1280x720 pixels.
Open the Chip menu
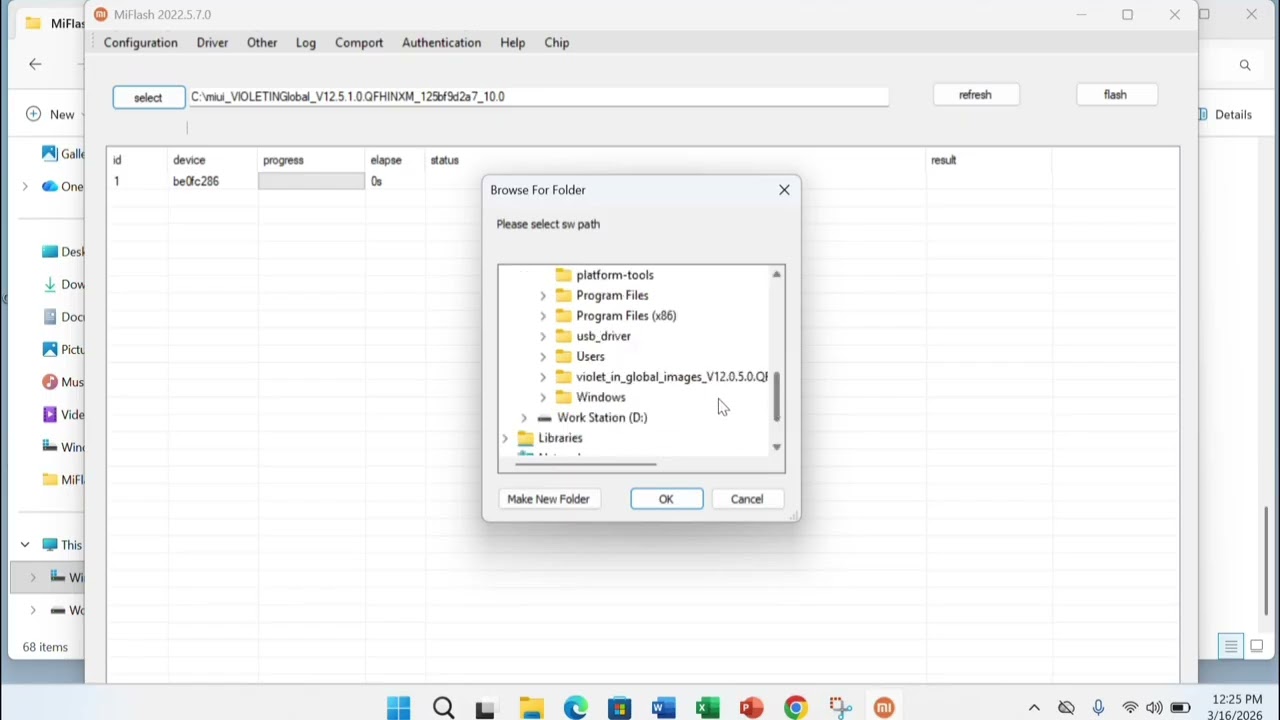pos(557,43)
